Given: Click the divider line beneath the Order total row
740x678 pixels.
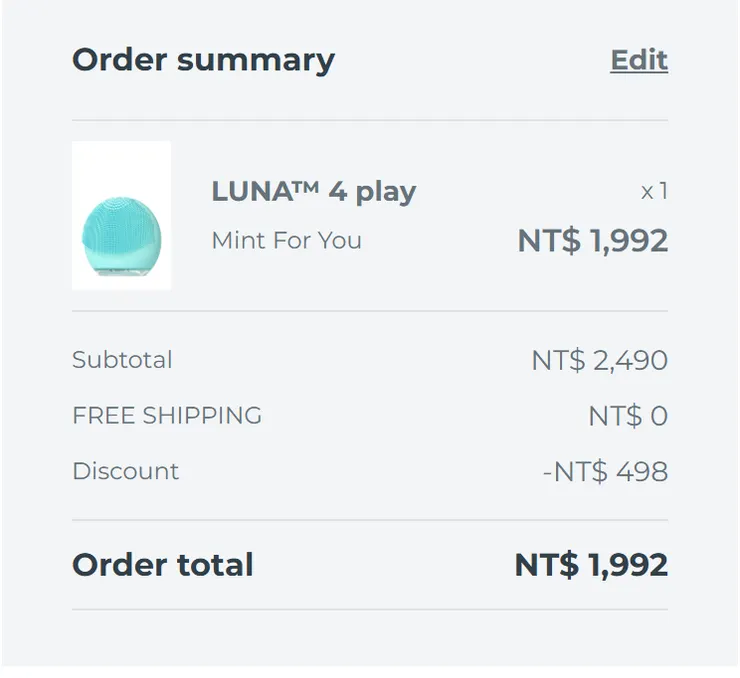Looking at the screenshot, I should [x=370, y=609].
